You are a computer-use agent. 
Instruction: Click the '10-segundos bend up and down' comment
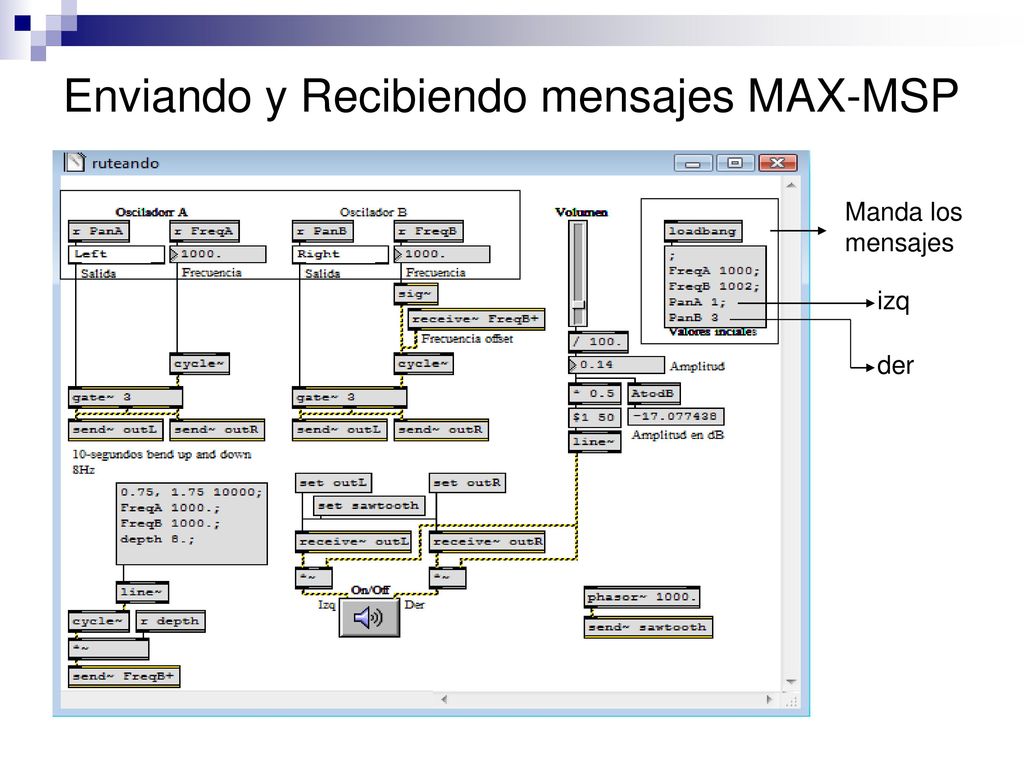[161, 454]
